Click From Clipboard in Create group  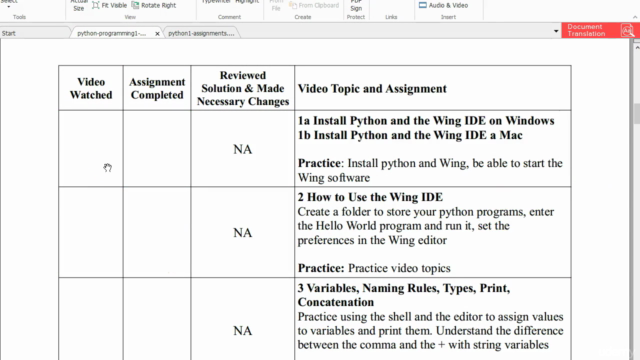(314, 5)
